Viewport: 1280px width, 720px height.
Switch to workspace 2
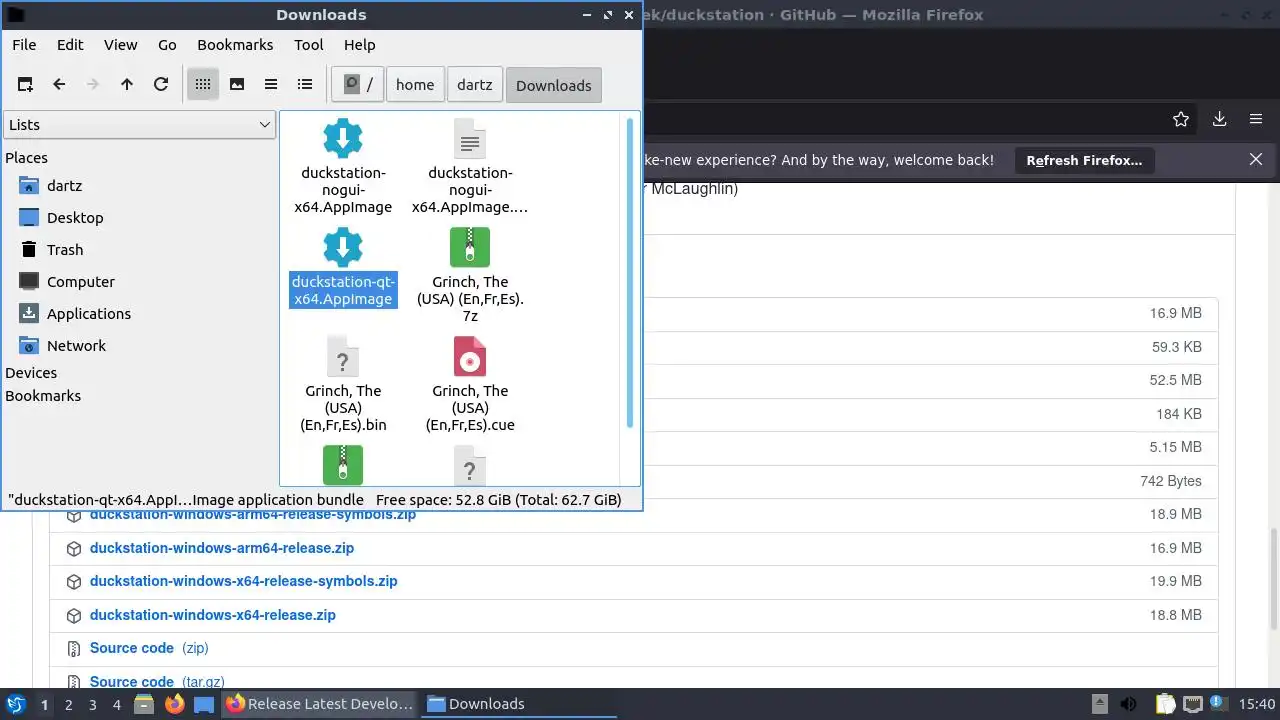point(68,704)
